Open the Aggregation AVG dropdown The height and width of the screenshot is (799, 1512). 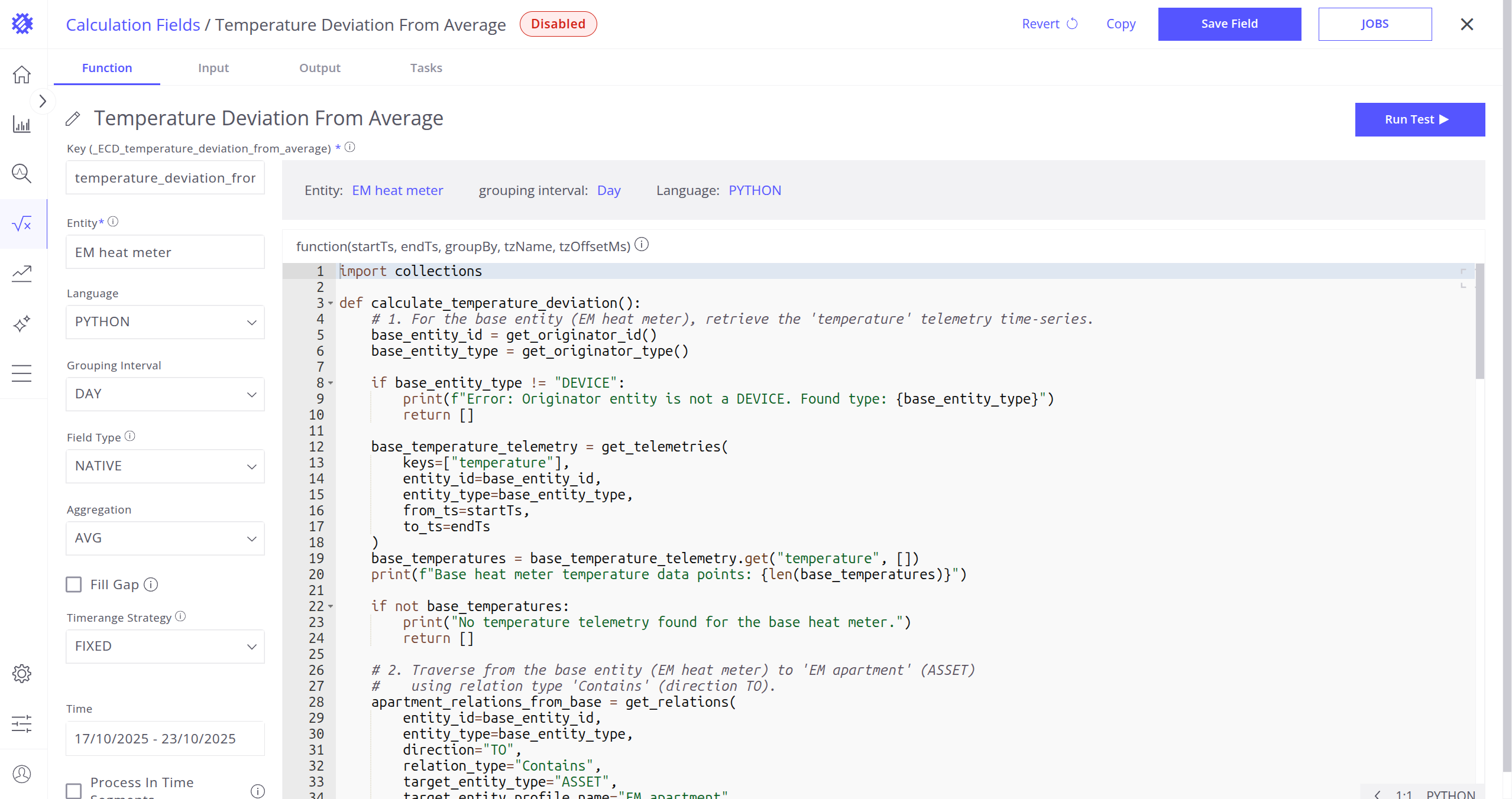click(165, 538)
